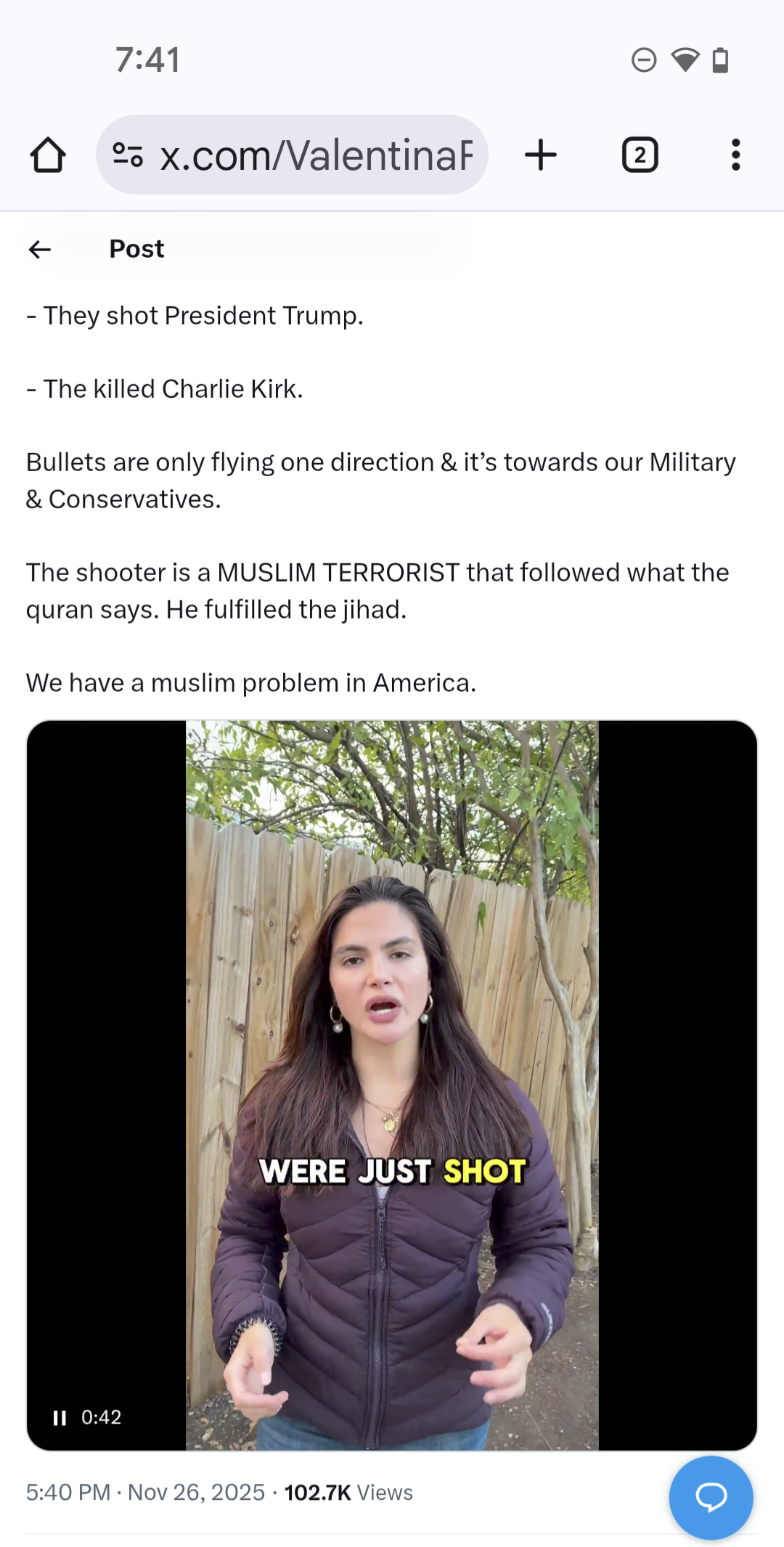Image resolution: width=784 pixels, height=1547 pixels.
Task: Tap the video thumbnail showing WERE JUST SHOT
Action: tap(392, 1085)
